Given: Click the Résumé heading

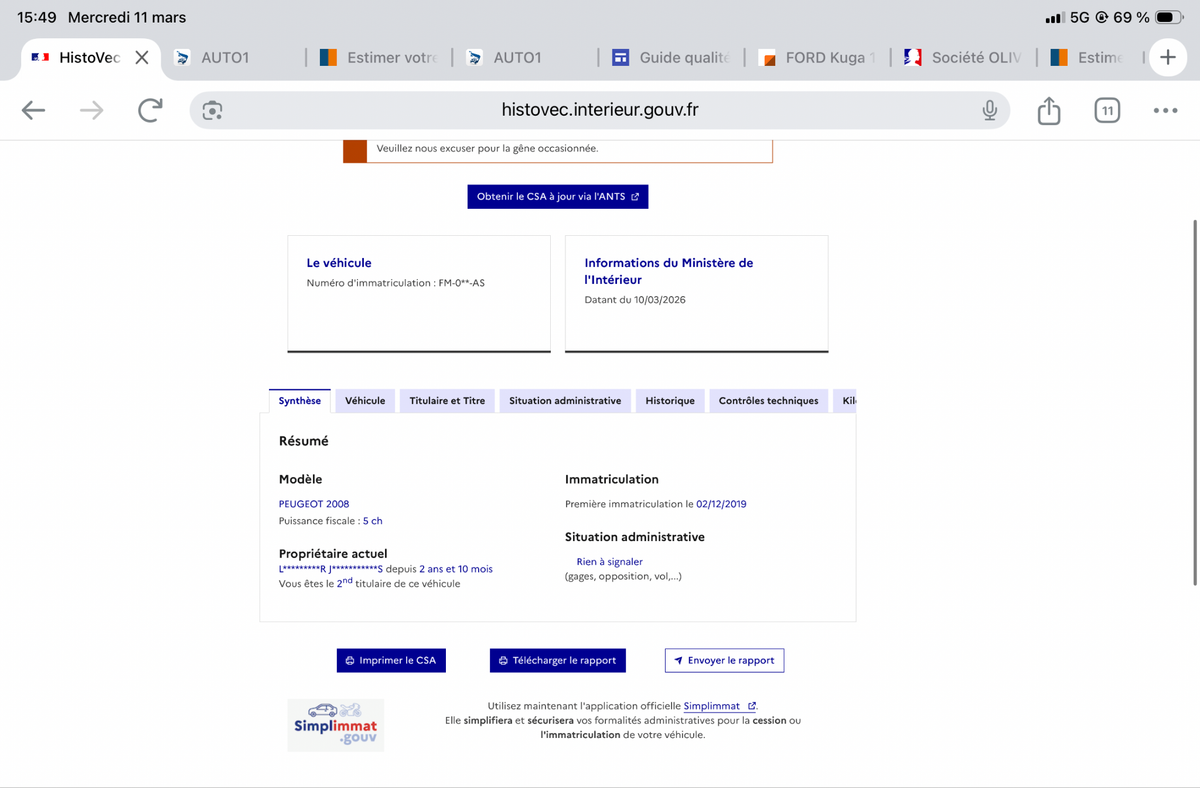Looking at the screenshot, I should tap(304, 441).
